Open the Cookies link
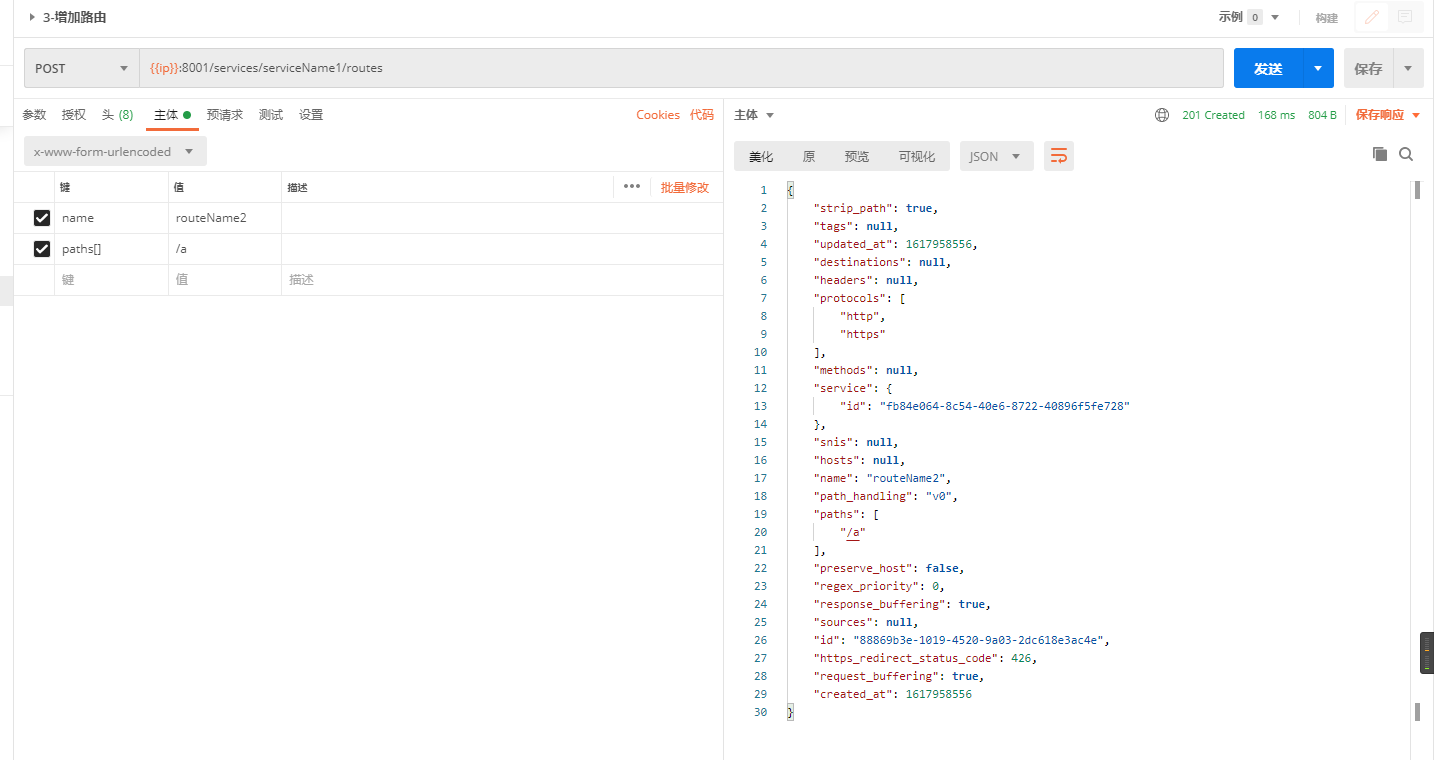 click(658, 115)
